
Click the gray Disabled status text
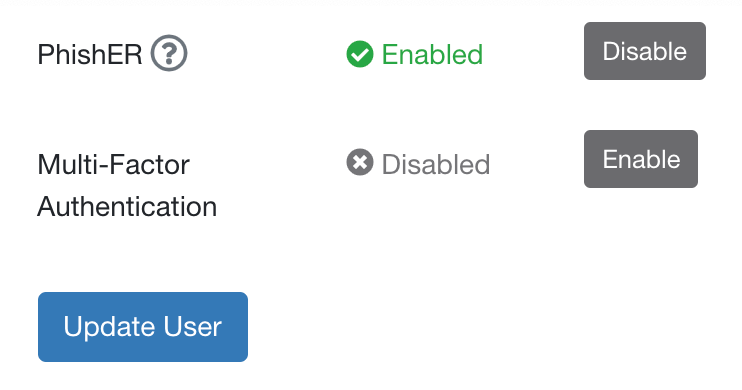click(x=436, y=165)
